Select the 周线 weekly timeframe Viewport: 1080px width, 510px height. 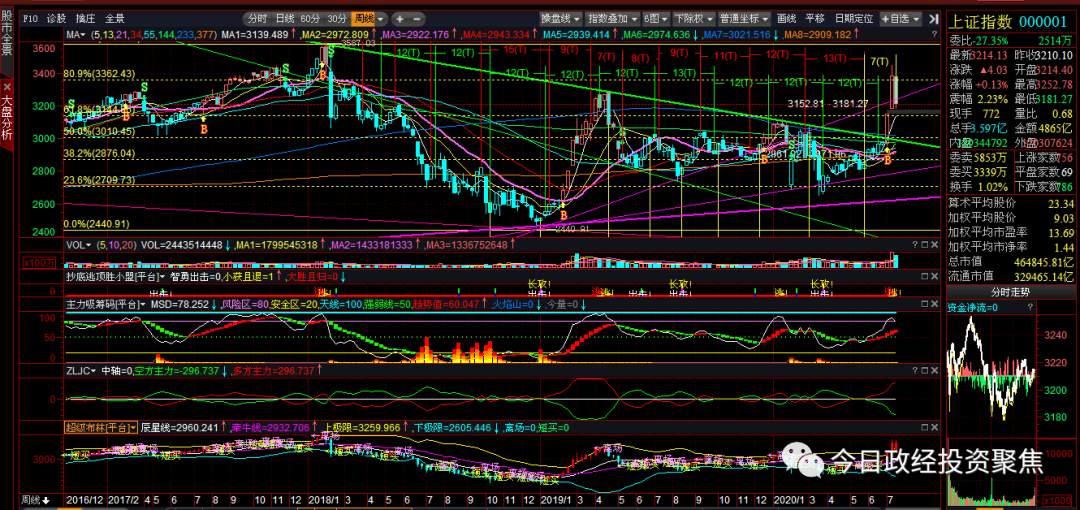362,19
